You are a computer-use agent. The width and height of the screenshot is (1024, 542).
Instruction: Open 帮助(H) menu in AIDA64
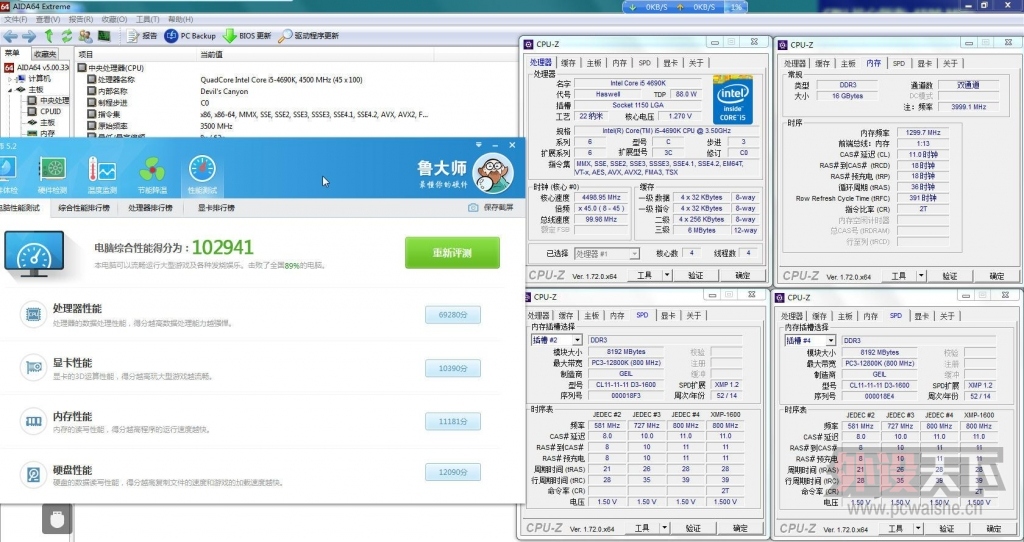tap(180, 20)
